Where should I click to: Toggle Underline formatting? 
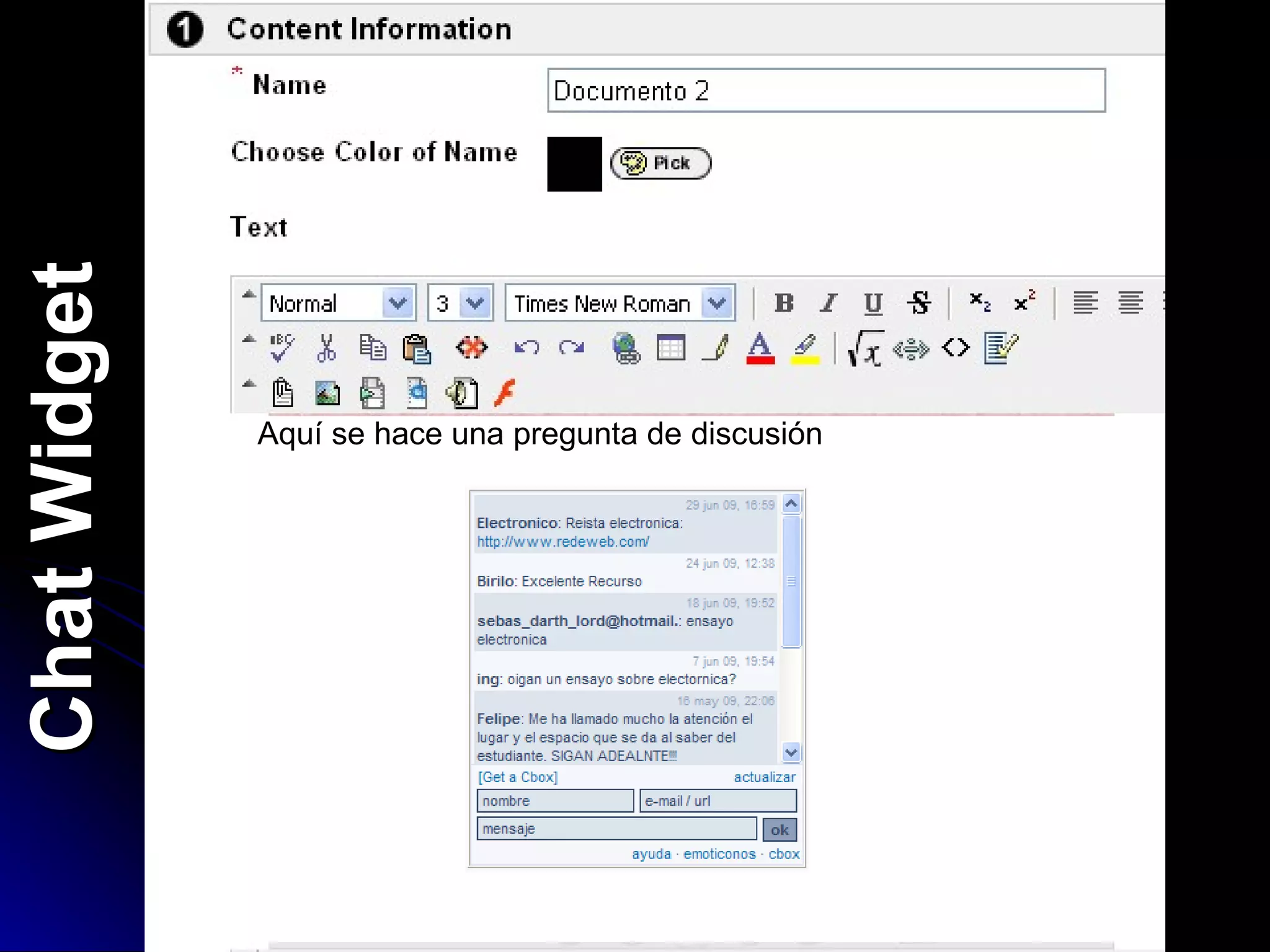(873, 303)
